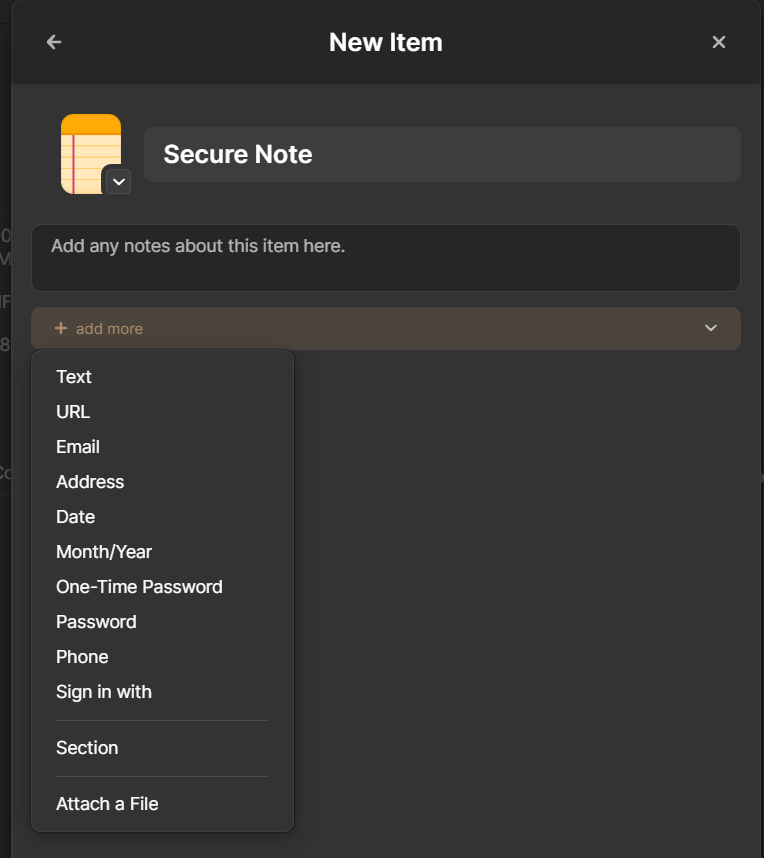Screen dimensions: 764x858
Task: Pick the Date field type
Action: click(76, 517)
